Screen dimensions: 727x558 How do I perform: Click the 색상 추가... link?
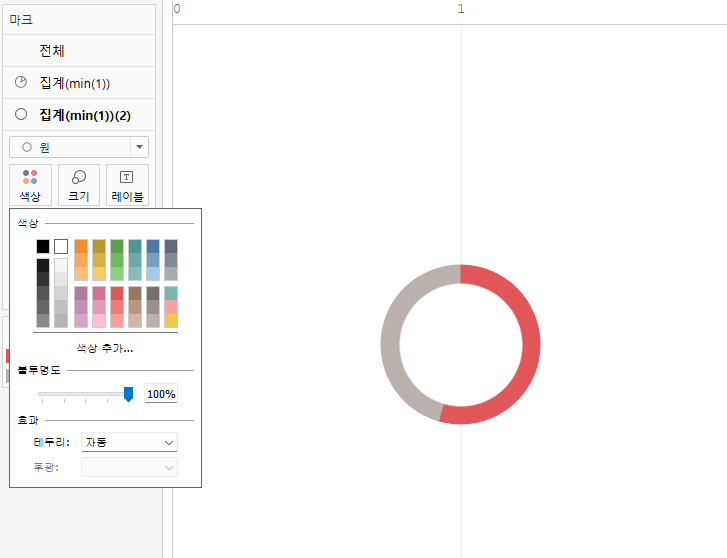pos(105,348)
